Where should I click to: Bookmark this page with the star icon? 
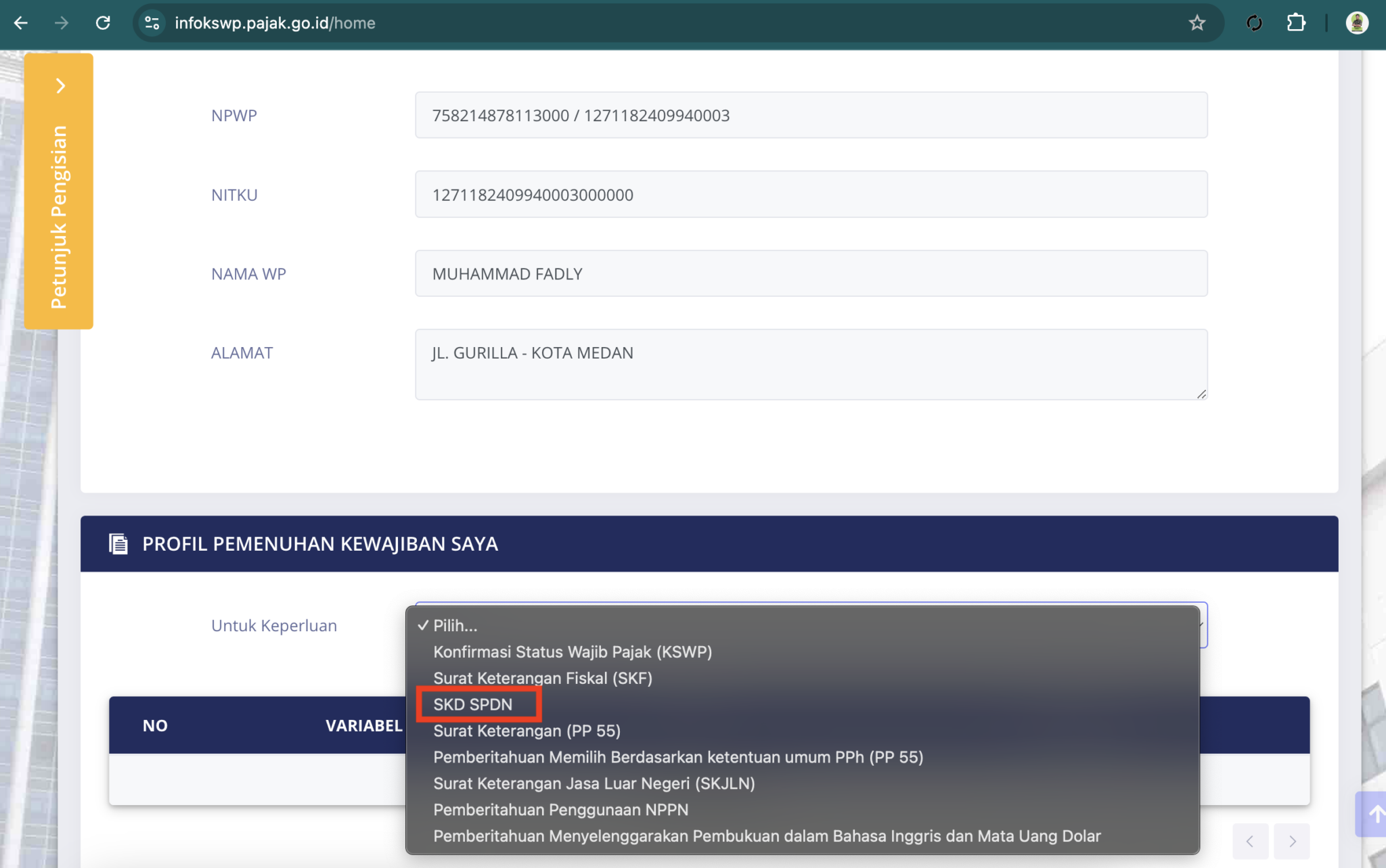click(x=1197, y=22)
